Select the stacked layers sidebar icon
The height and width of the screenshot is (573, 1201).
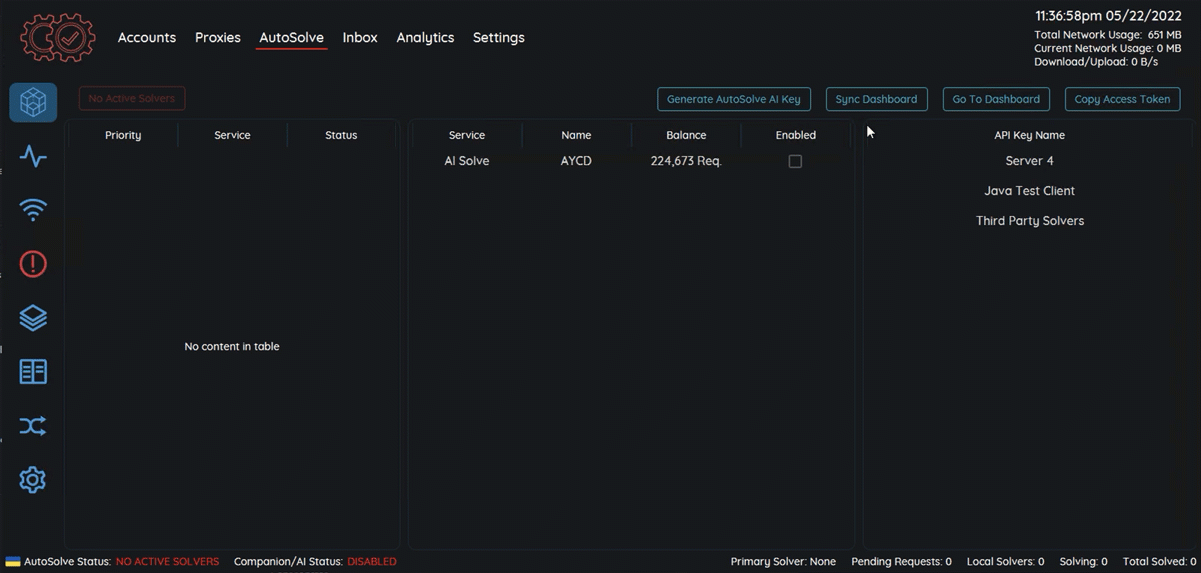[33, 318]
